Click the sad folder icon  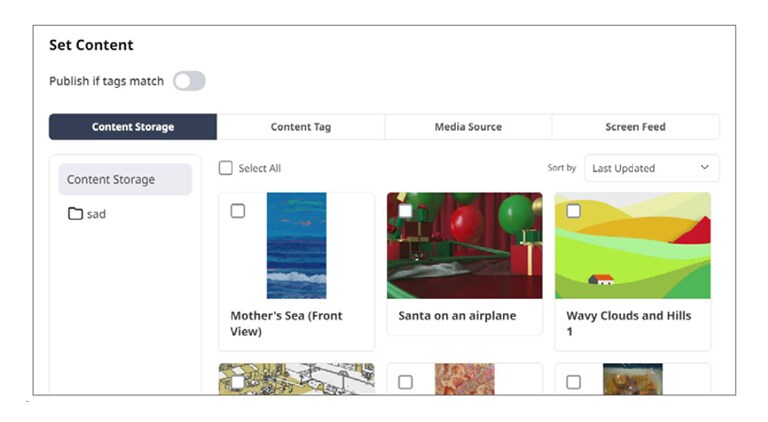click(x=75, y=214)
